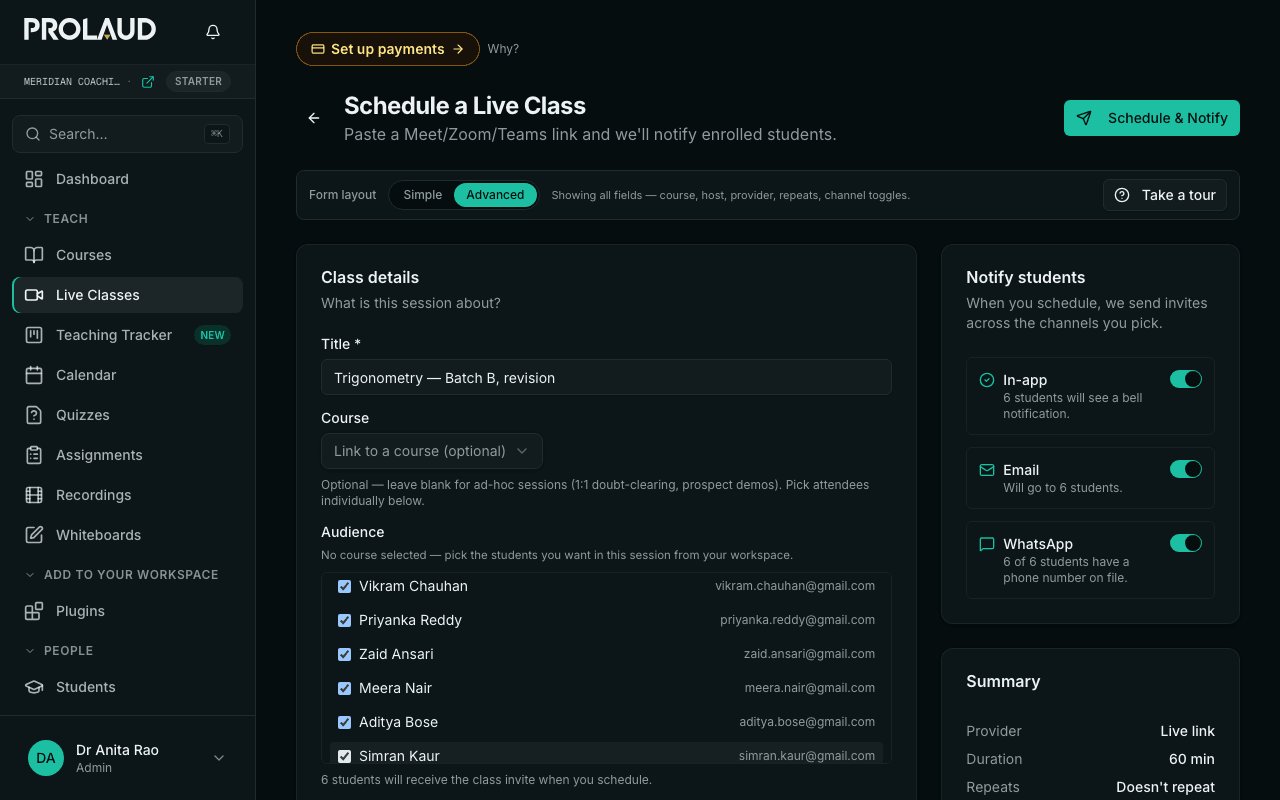Click the WhatsApp chat bubble icon
This screenshot has width=1280, height=800.
click(x=987, y=544)
